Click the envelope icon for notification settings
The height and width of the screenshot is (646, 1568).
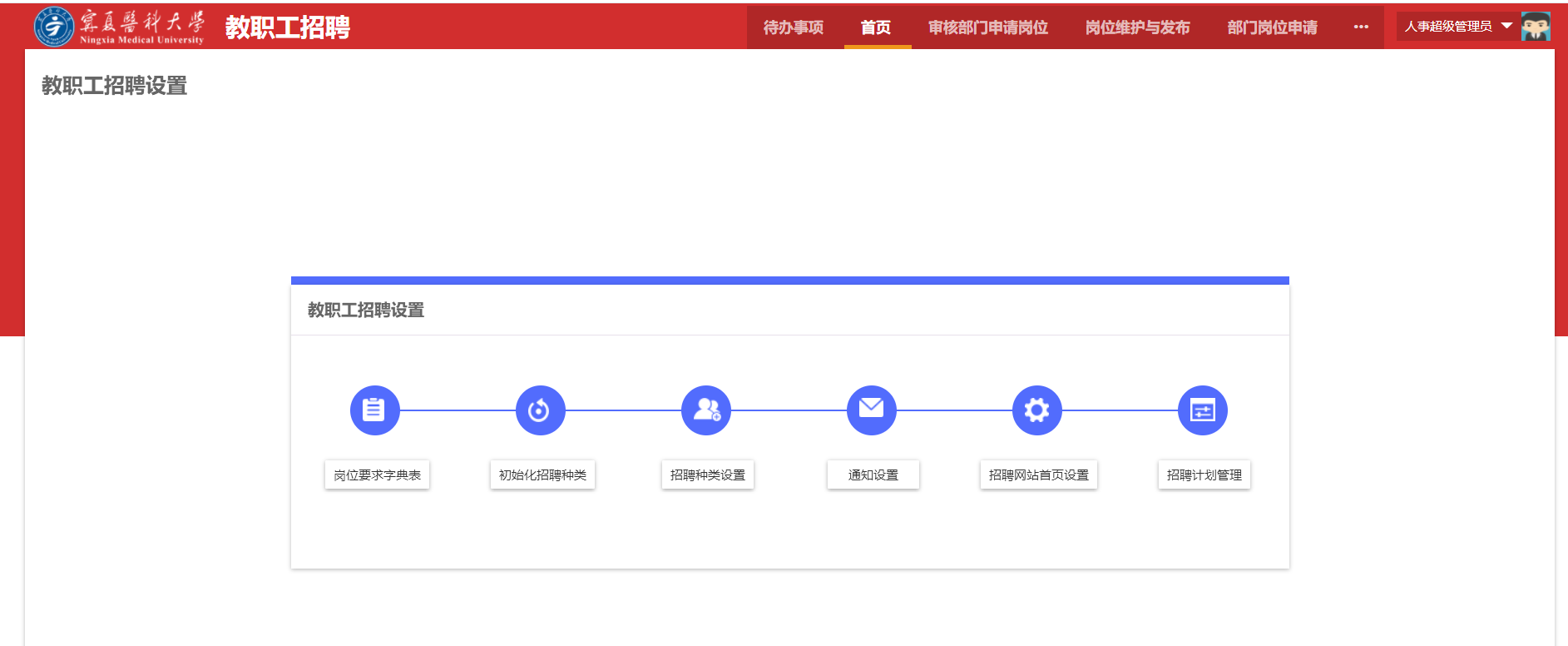click(x=871, y=410)
